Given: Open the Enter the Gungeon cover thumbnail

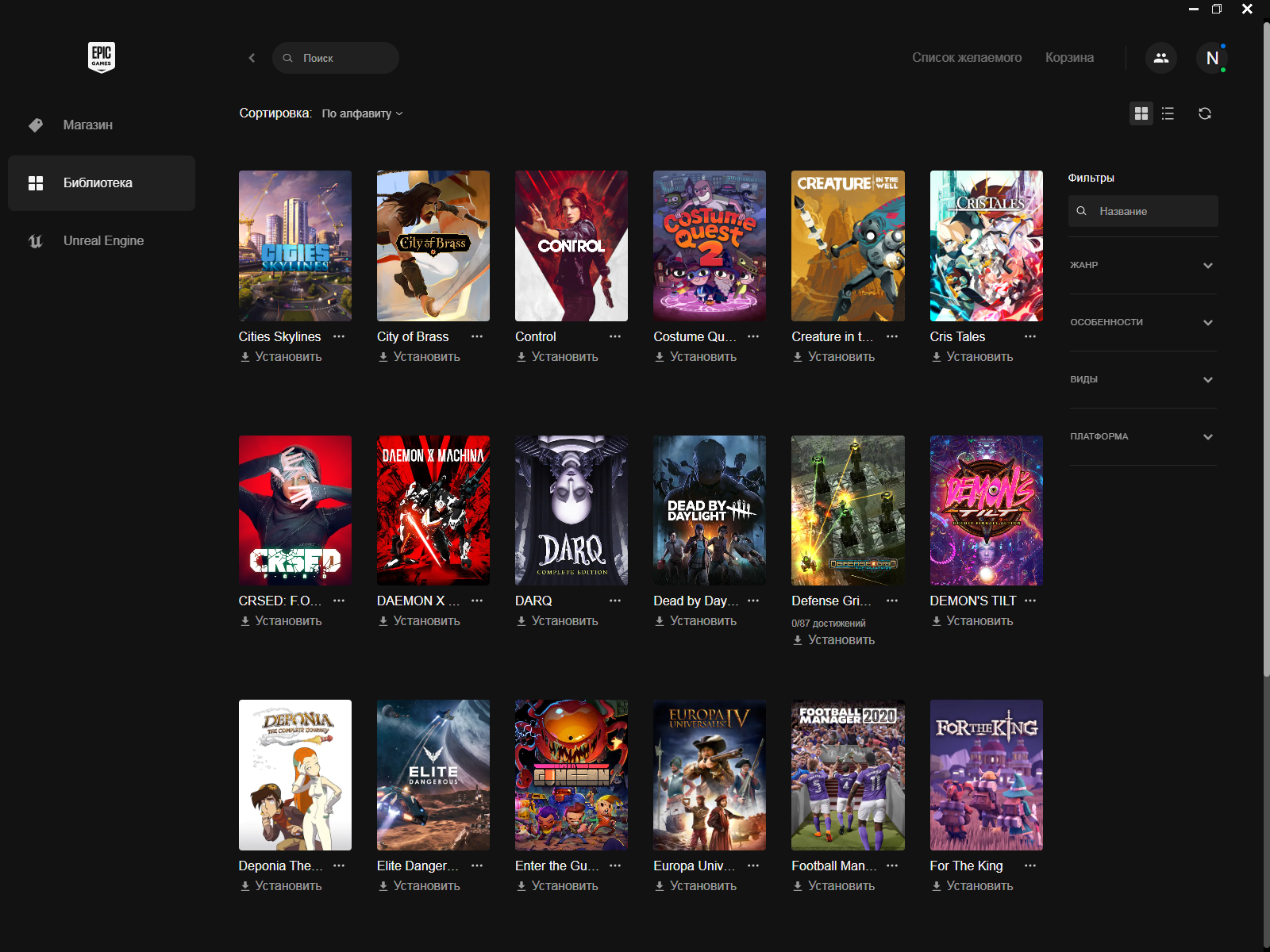Looking at the screenshot, I should (571, 775).
